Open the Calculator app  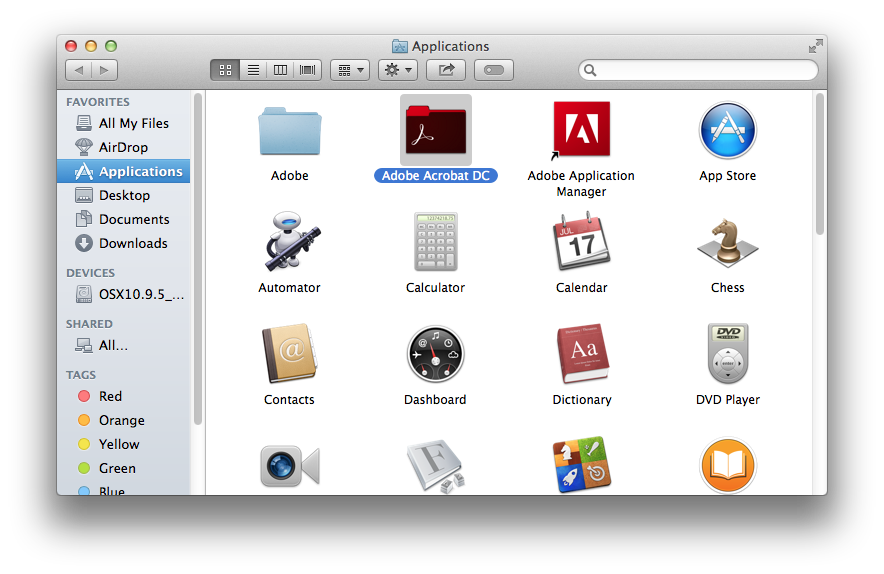436,242
